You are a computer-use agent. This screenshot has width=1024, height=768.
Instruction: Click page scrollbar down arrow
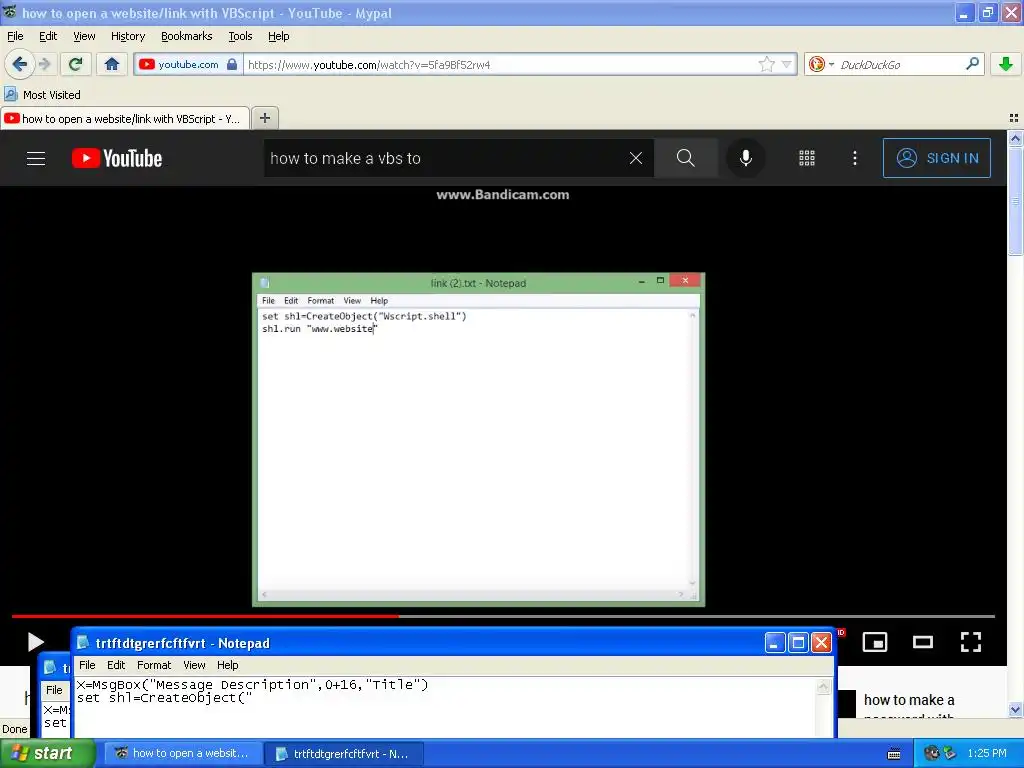tap(1015, 709)
